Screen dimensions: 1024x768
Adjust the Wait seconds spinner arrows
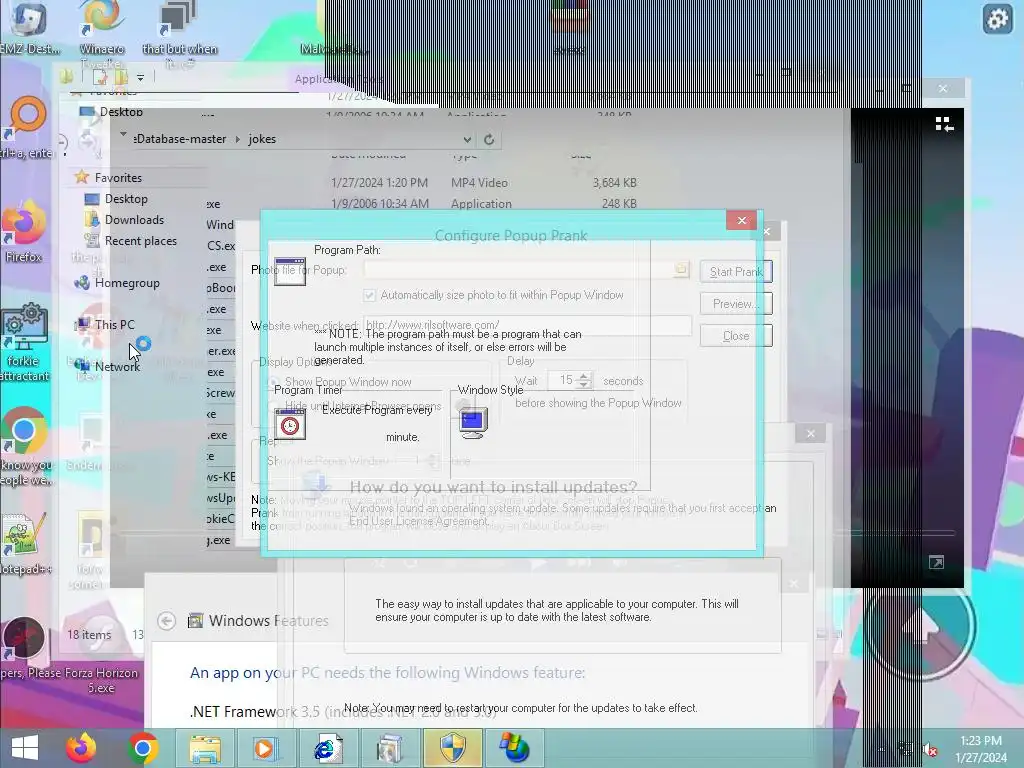pyautogui.click(x=584, y=380)
